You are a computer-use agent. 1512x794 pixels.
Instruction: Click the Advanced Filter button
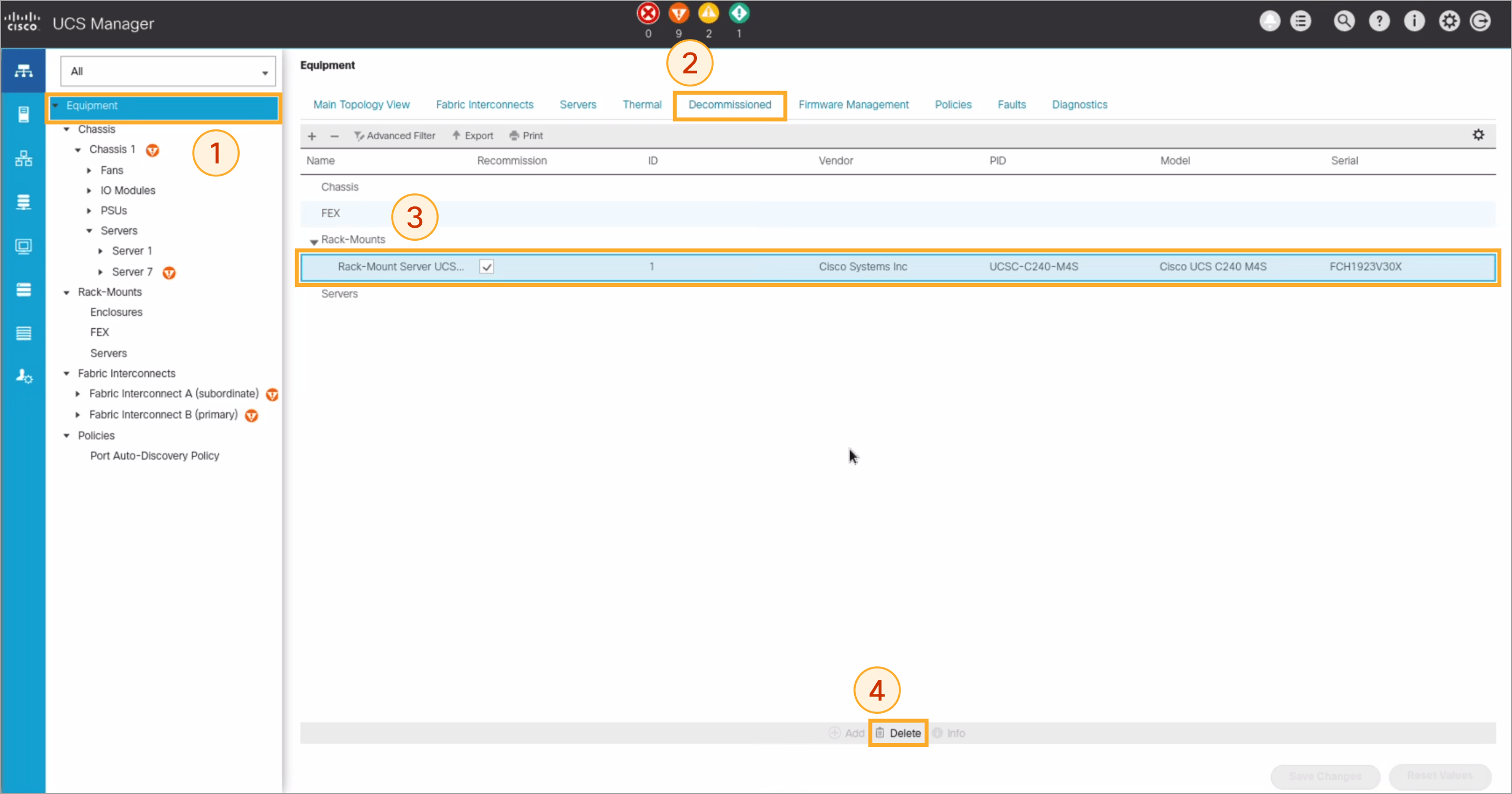click(395, 136)
